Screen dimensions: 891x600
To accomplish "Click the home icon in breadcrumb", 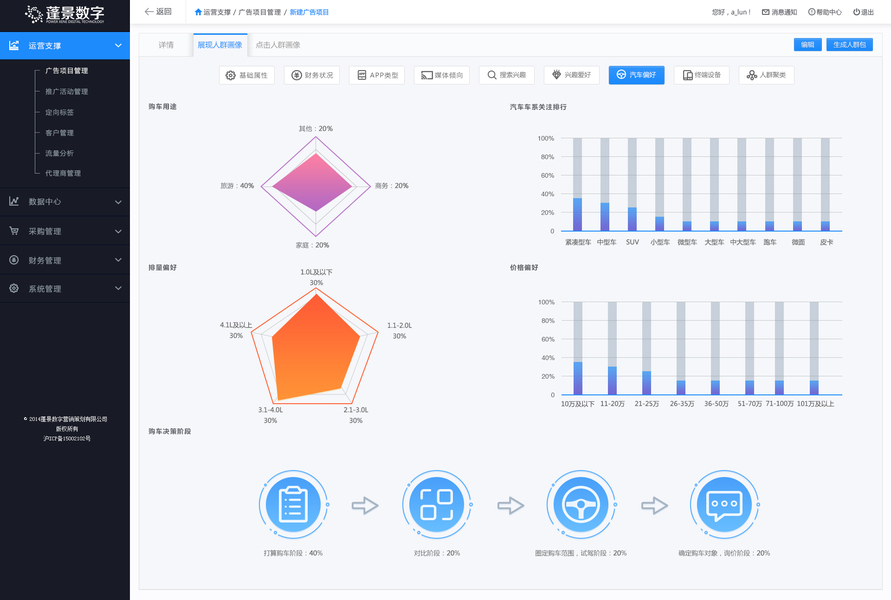I will click(198, 12).
